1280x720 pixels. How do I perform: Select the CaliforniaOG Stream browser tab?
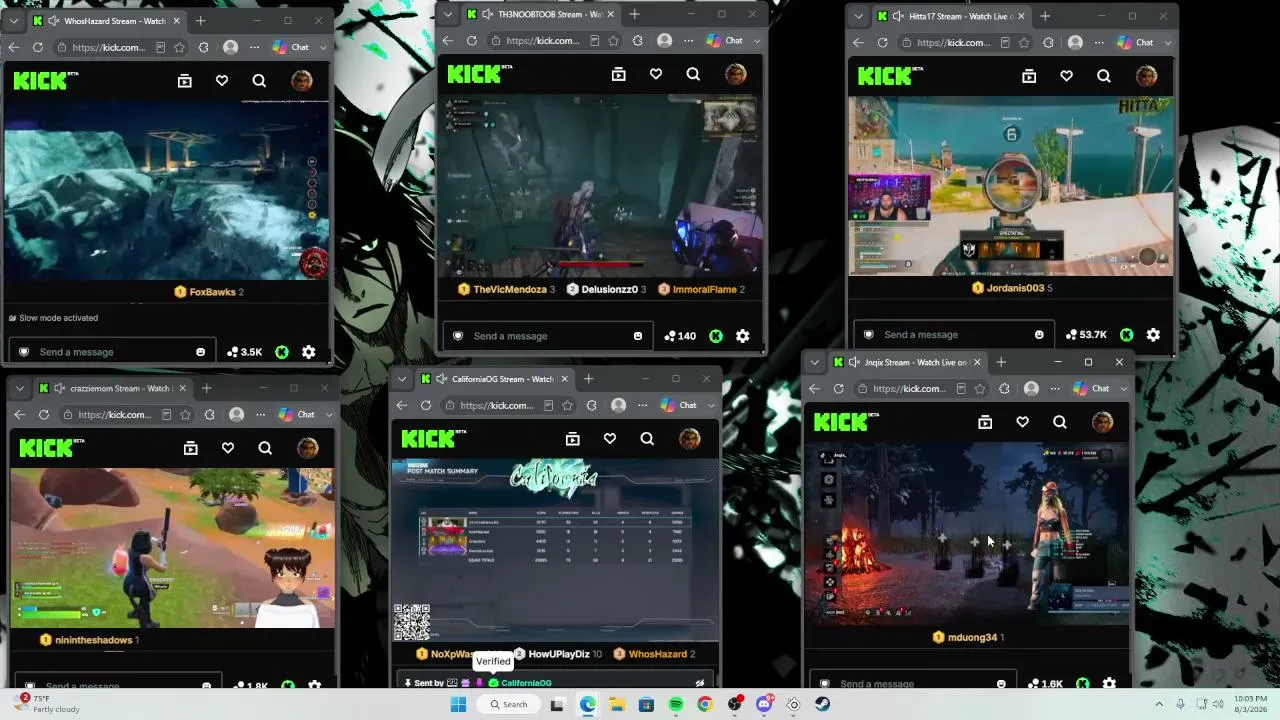click(495, 379)
